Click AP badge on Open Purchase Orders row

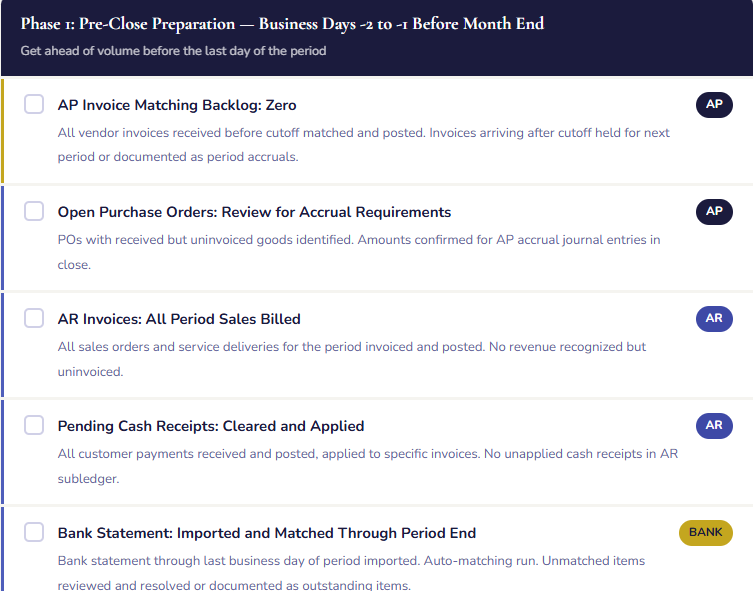(x=714, y=212)
